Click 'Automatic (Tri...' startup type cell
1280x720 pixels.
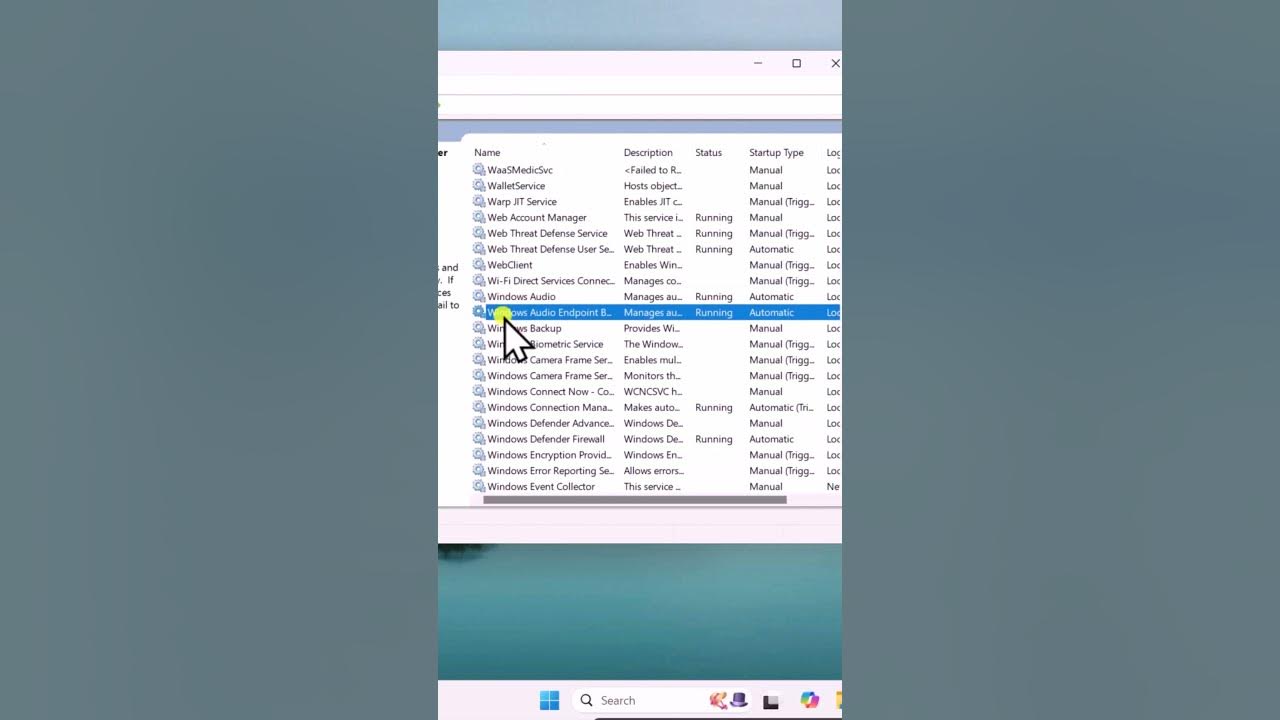[x=781, y=408]
